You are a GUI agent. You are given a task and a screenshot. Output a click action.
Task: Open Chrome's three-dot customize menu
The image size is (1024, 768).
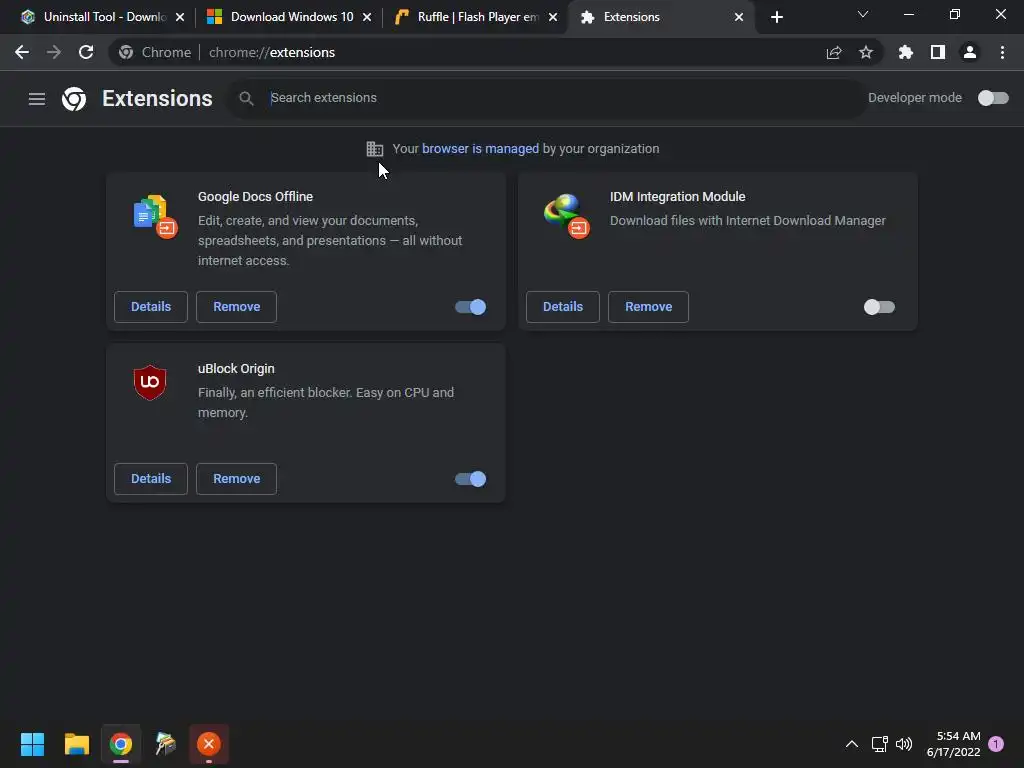[x=1002, y=52]
